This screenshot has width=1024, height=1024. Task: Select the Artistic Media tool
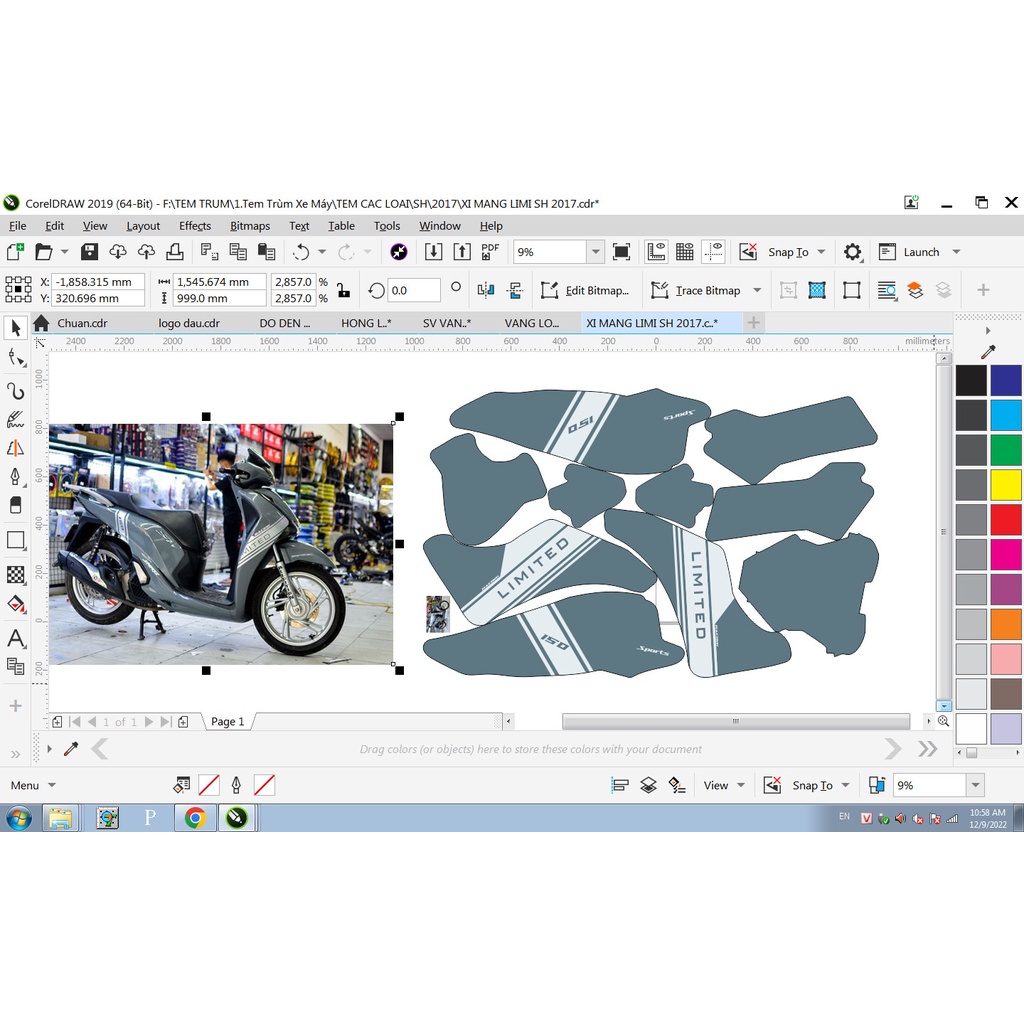[x=15, y=419]
